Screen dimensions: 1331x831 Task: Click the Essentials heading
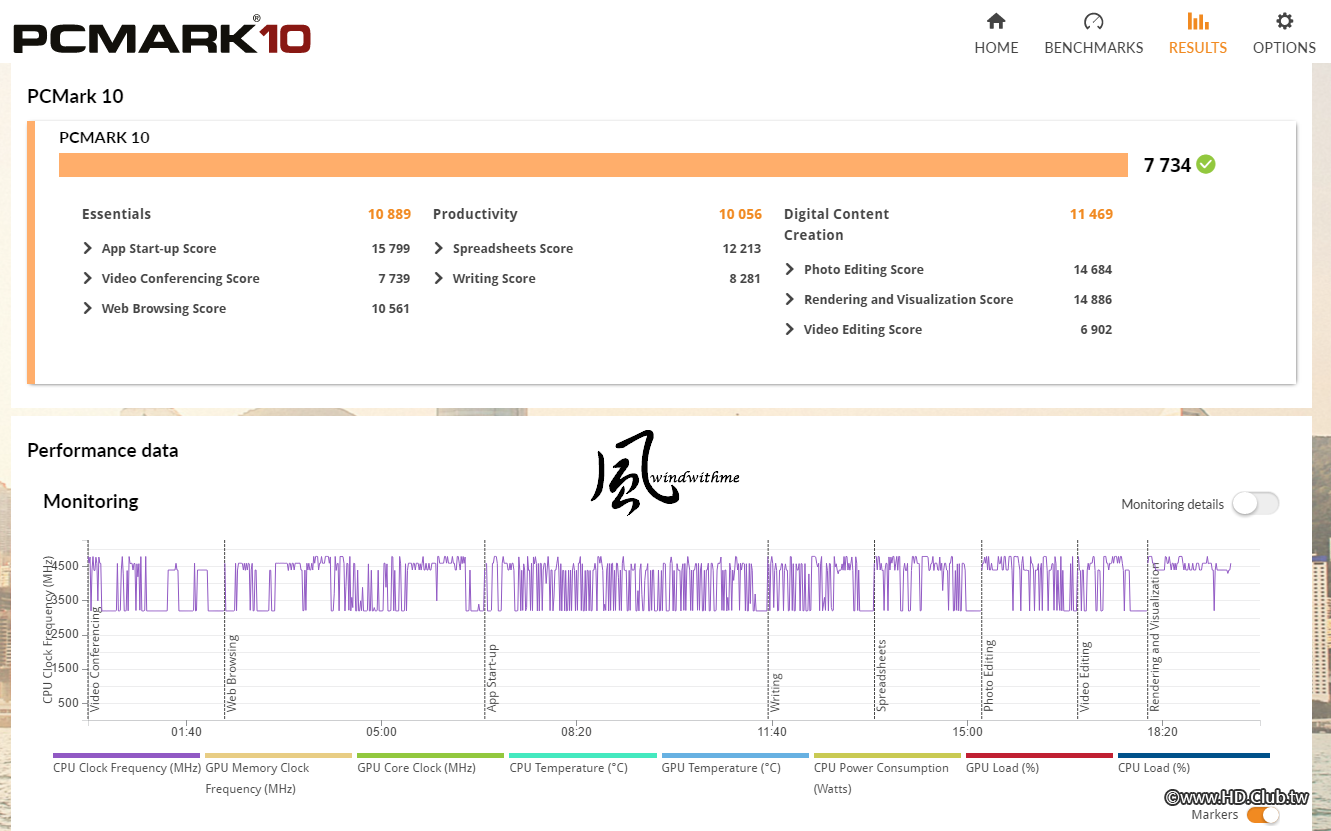coord(116,214)
